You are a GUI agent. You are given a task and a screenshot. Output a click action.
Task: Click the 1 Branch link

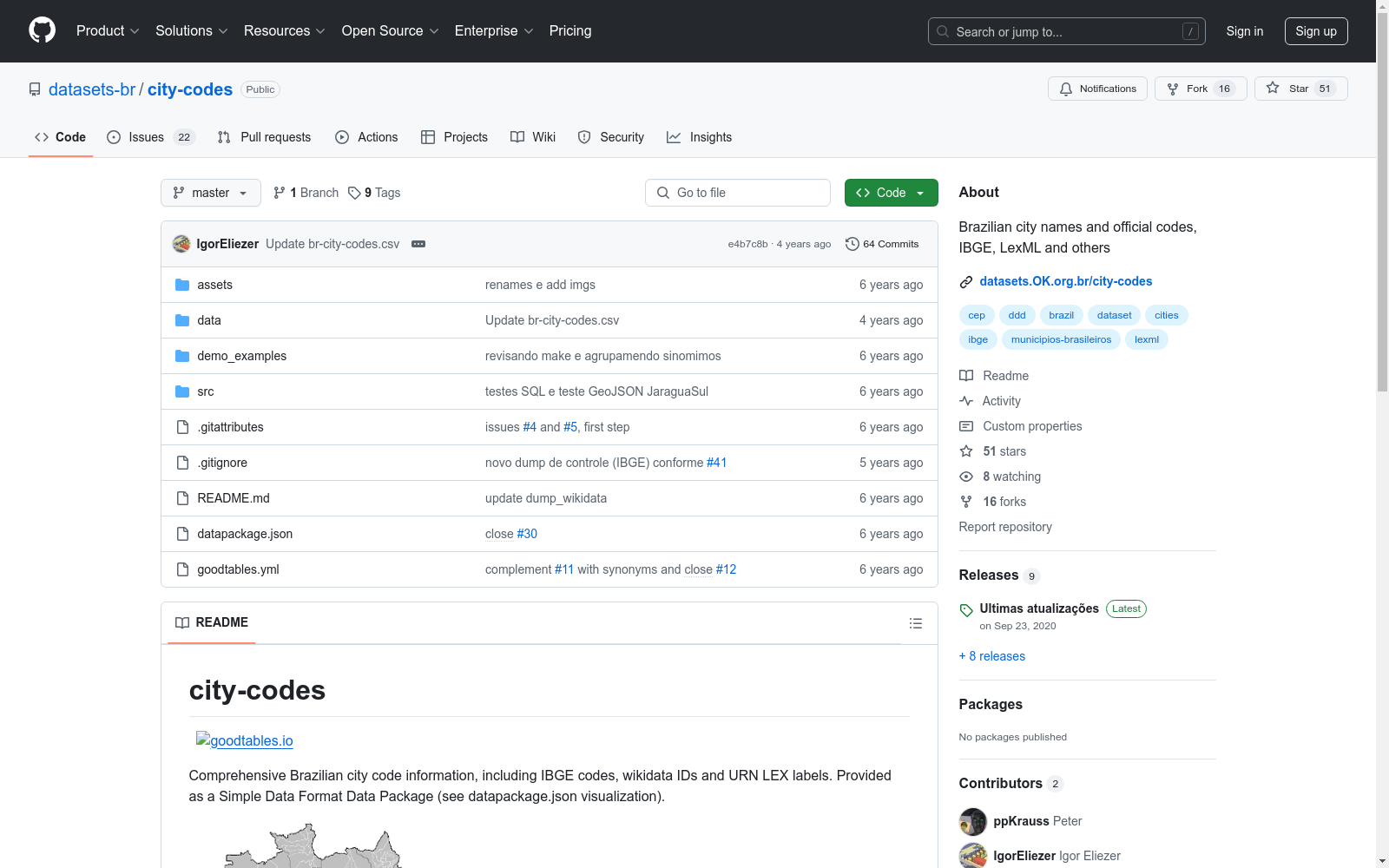(x=306, y=193)
